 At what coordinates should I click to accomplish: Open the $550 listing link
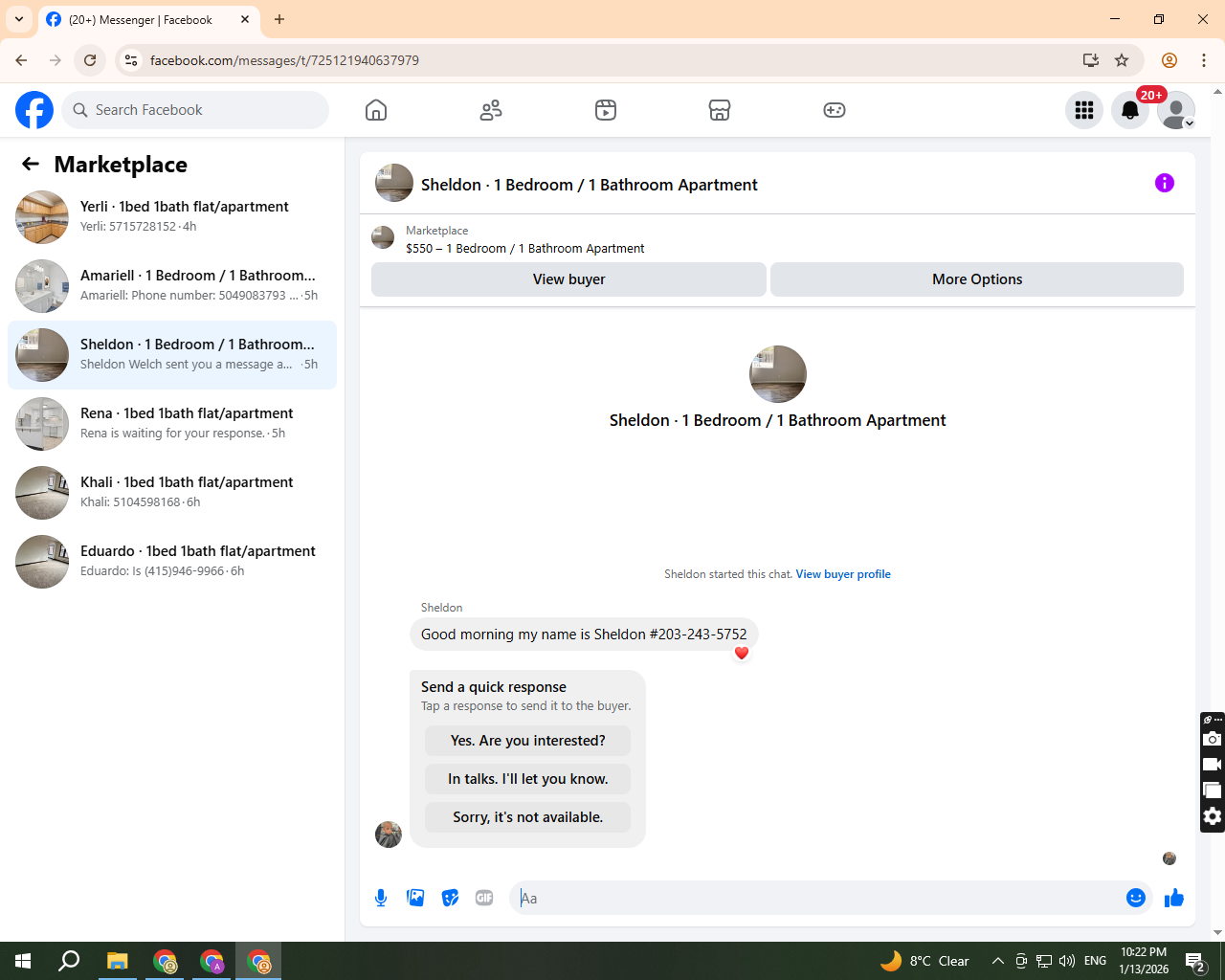click(525, 248)
